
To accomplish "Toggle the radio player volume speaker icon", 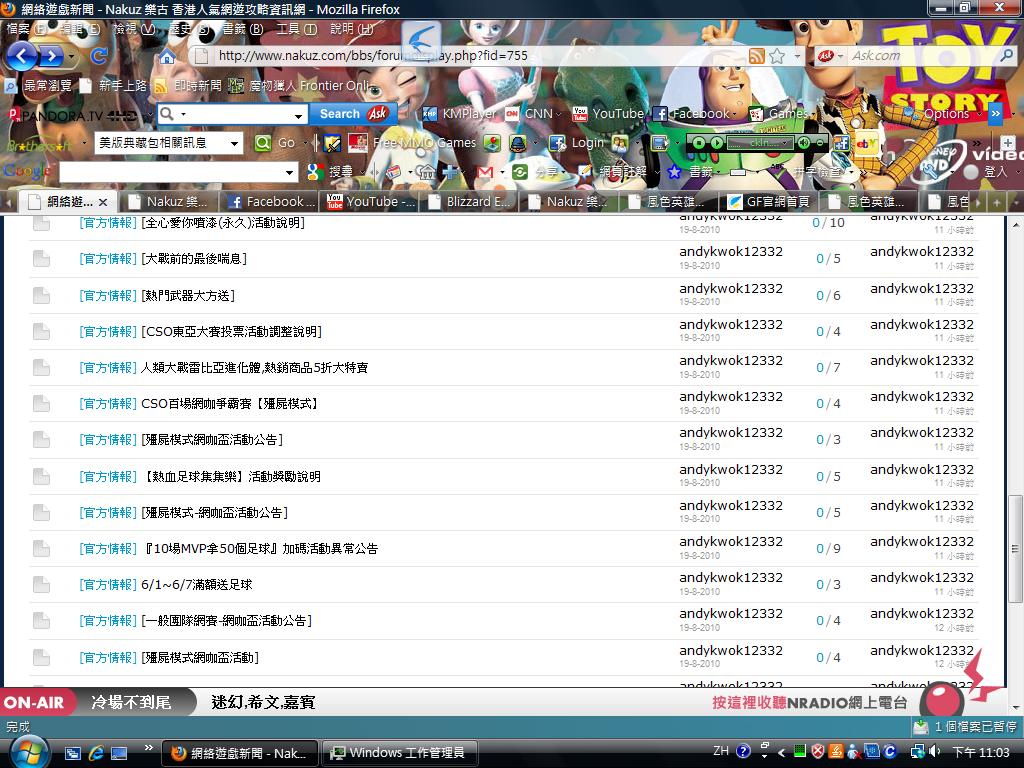I will tap(803, 143).
